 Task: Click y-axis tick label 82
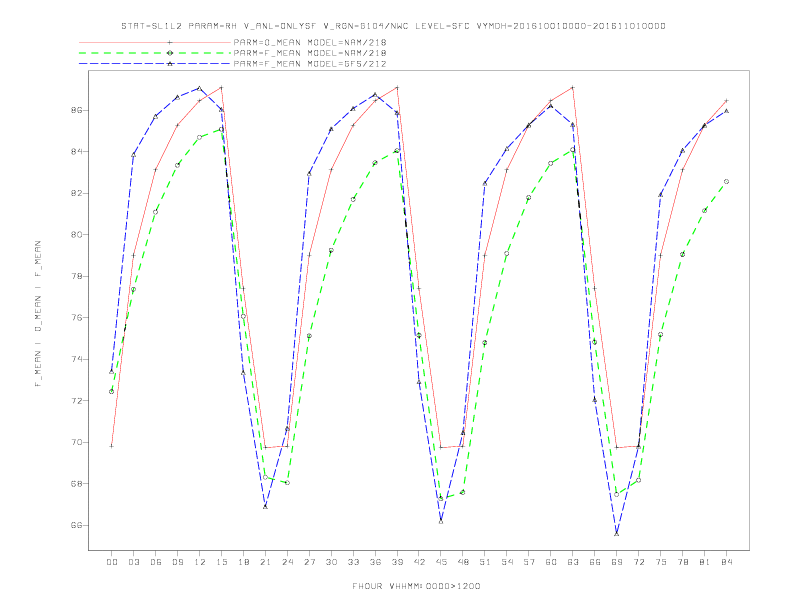coord(76,193)
